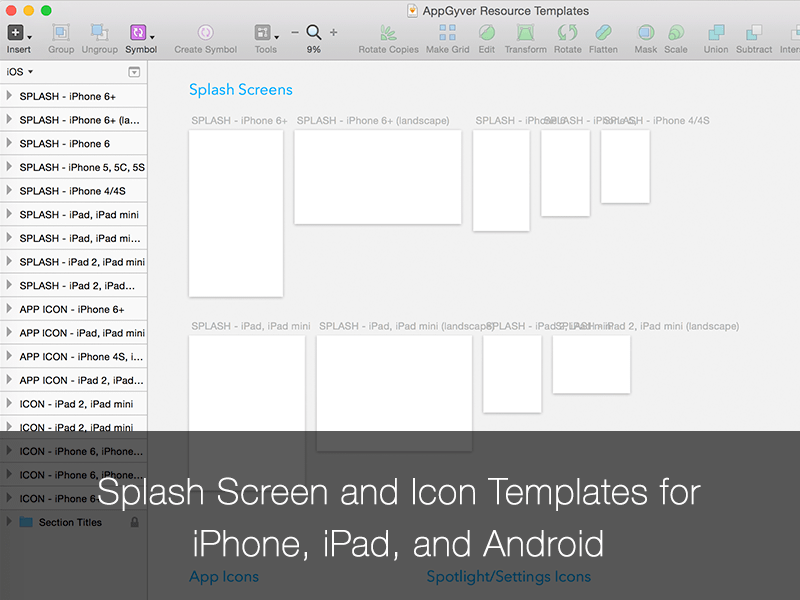The height and width of the screenshot is (600, 800).
Task: Apply the Union boolean operation
Action: click(x=716, y=33)
